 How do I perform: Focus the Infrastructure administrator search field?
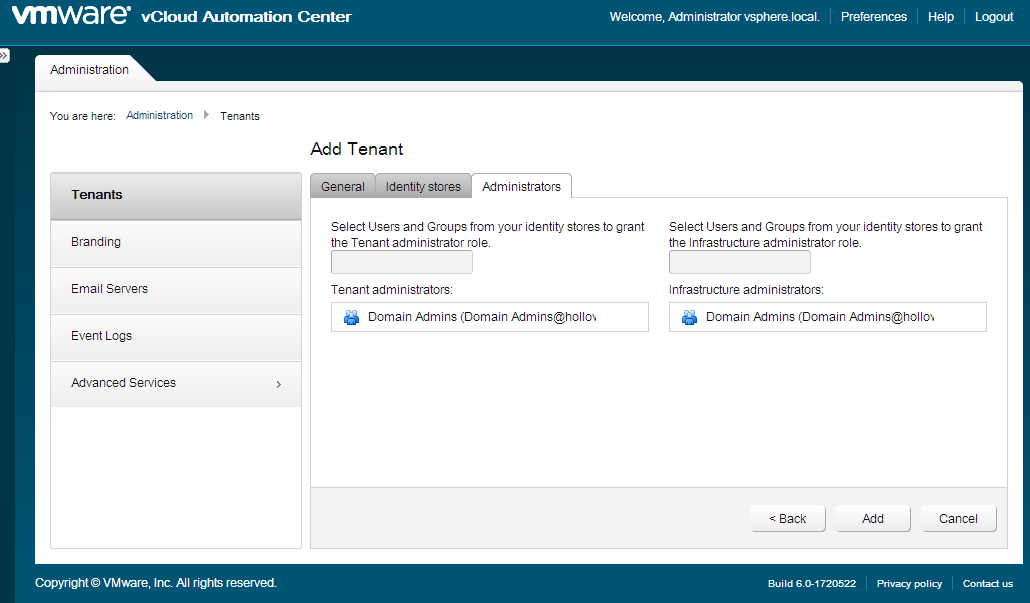pyautogui.click(x=739, y=263)
